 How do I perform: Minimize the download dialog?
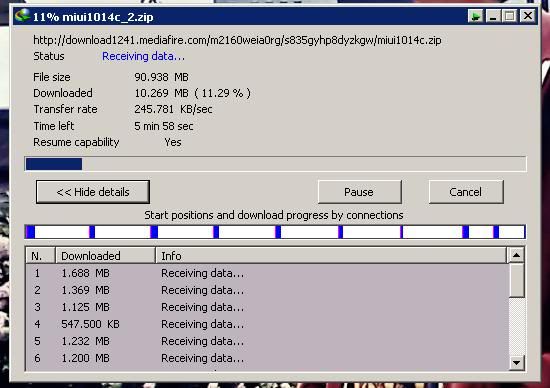pos(493,16)
